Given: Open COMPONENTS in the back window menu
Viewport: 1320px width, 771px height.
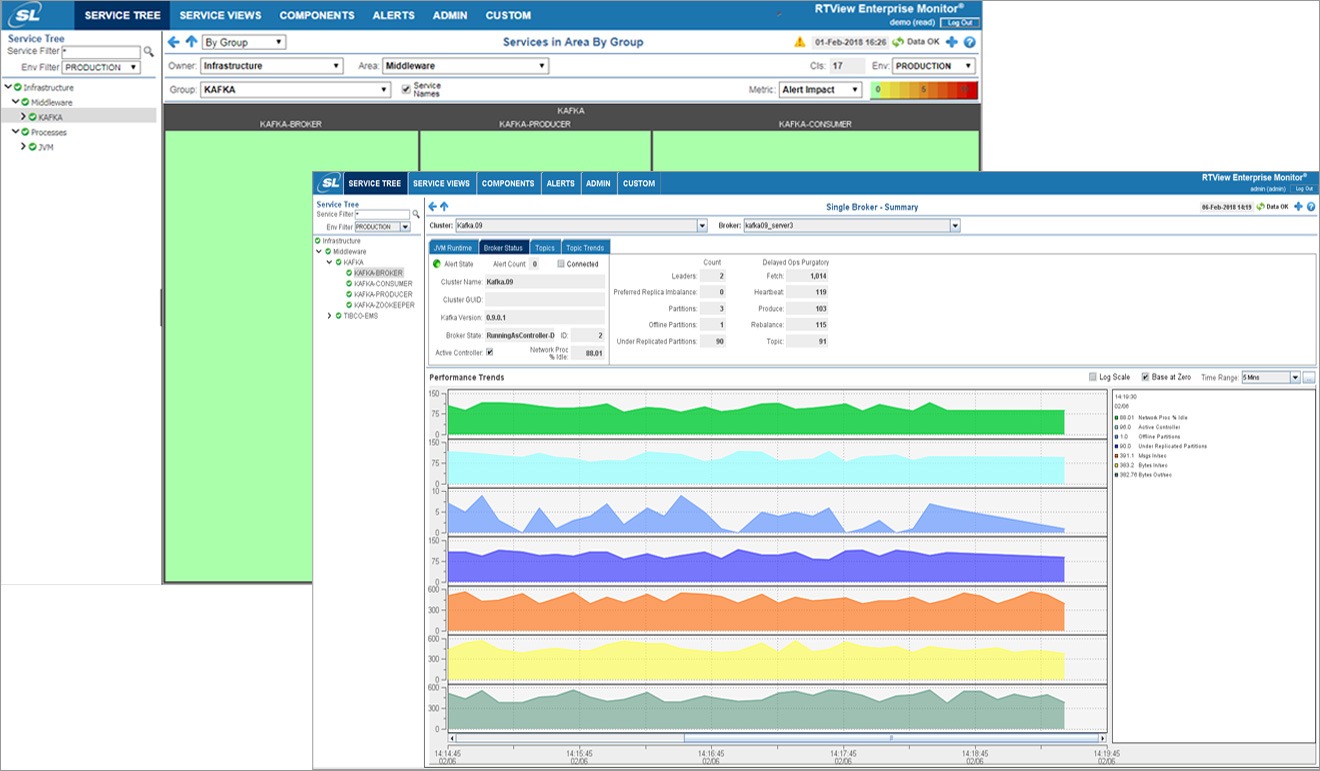Looking at the screenshot, I should [x=317, y=15].
